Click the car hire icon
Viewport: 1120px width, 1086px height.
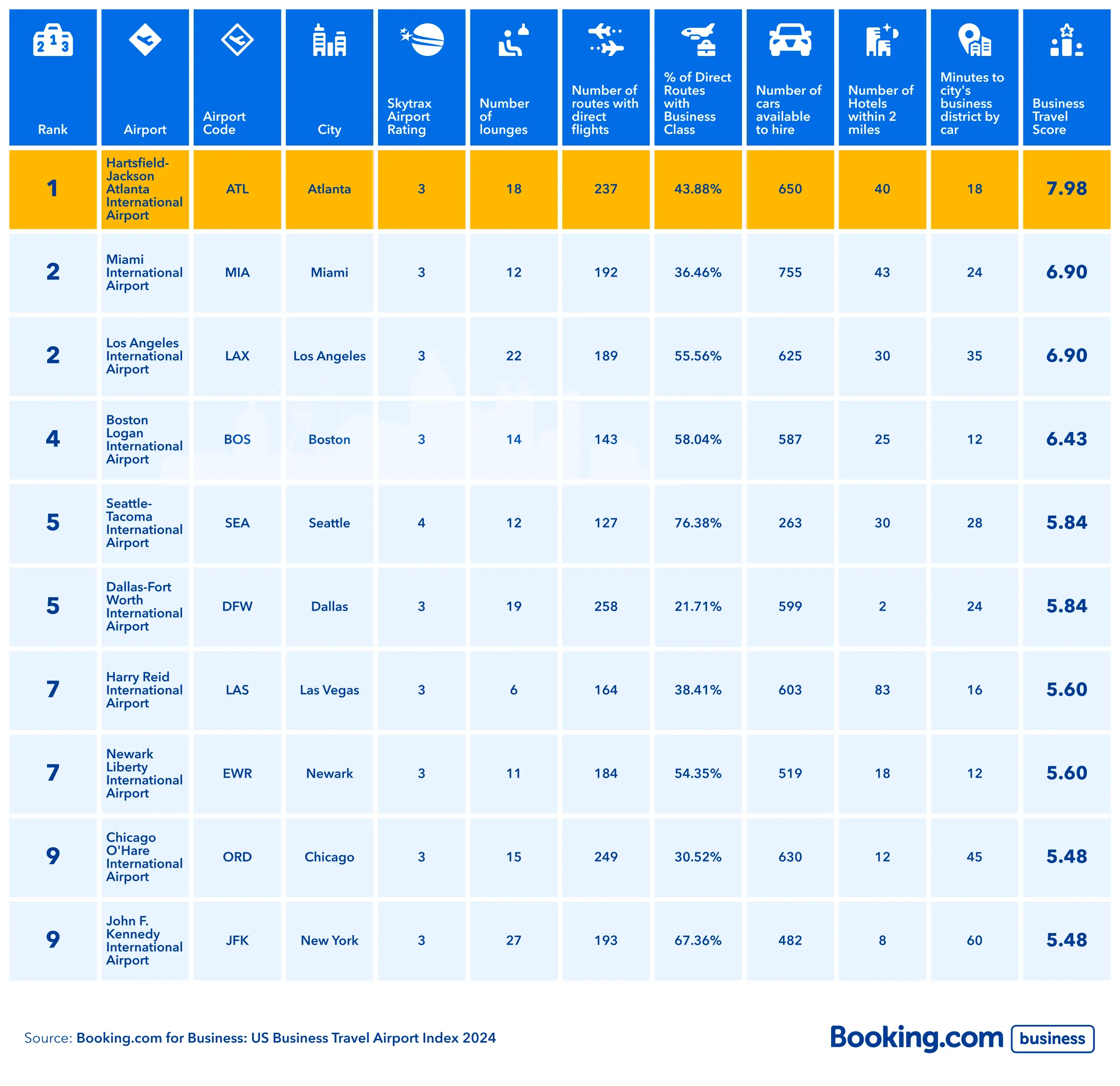point(790,40)
